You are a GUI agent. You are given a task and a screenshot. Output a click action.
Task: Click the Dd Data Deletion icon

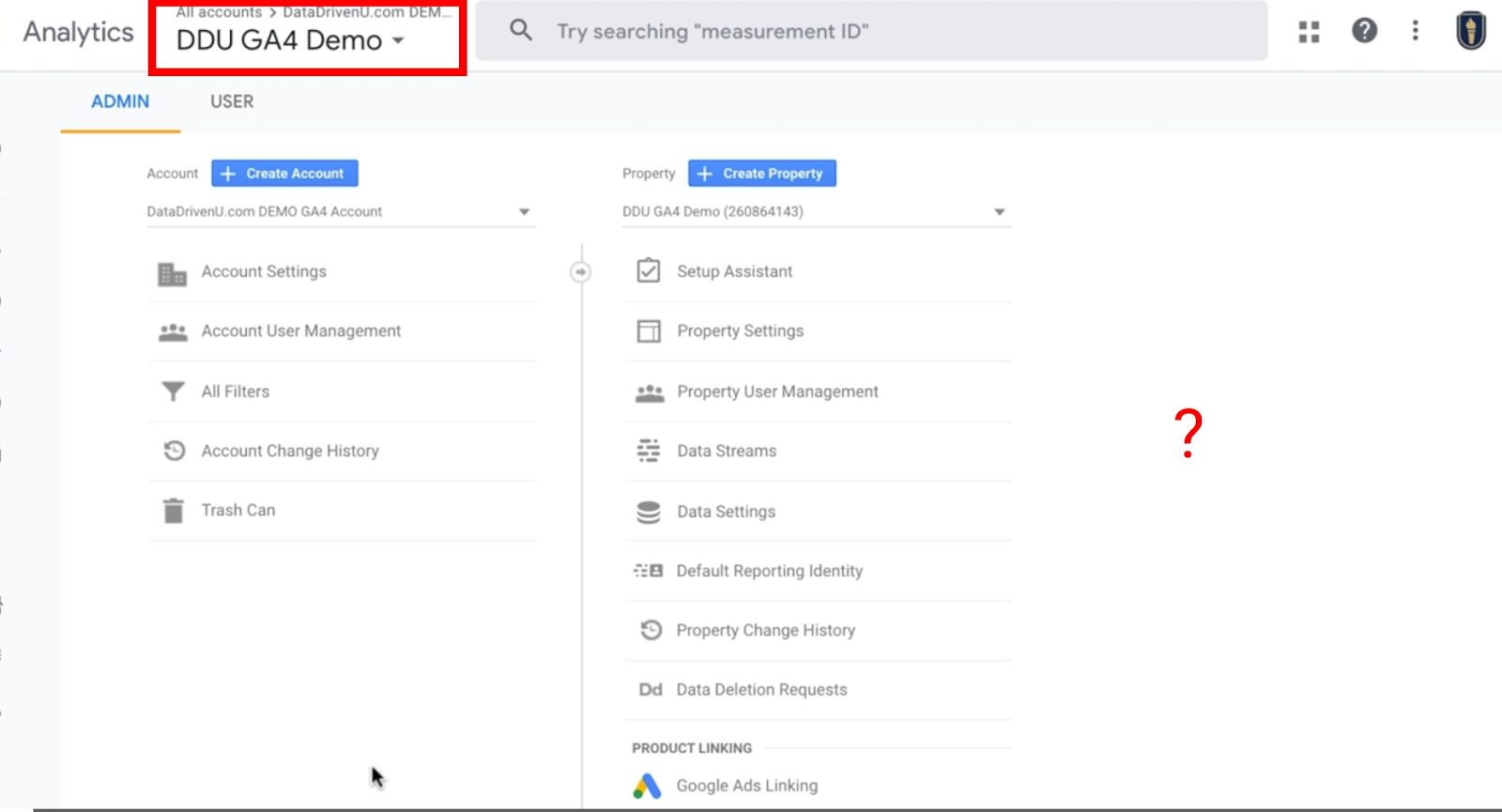(x=651, y=690)
